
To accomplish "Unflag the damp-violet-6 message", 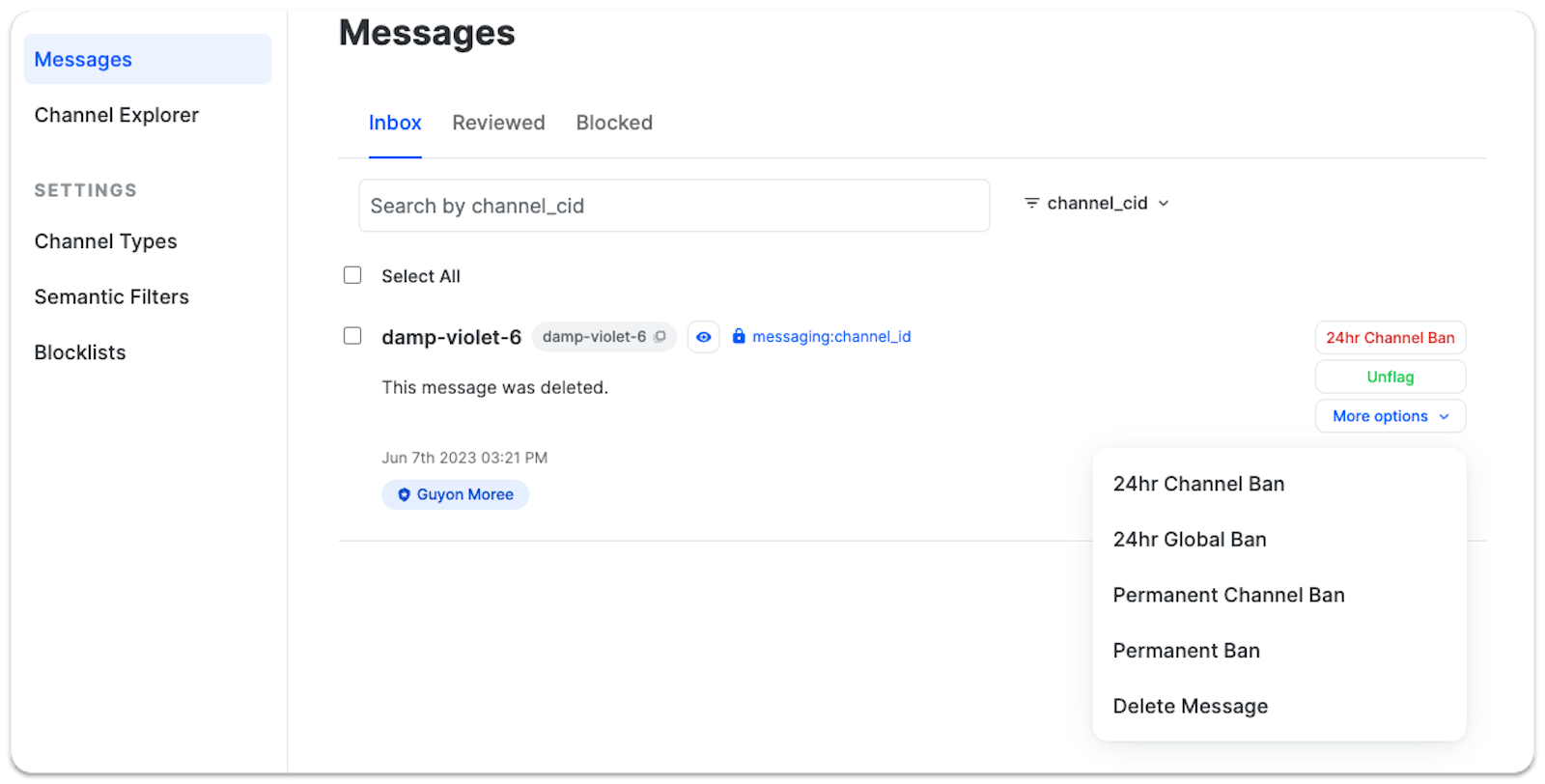I will 1390,377.
